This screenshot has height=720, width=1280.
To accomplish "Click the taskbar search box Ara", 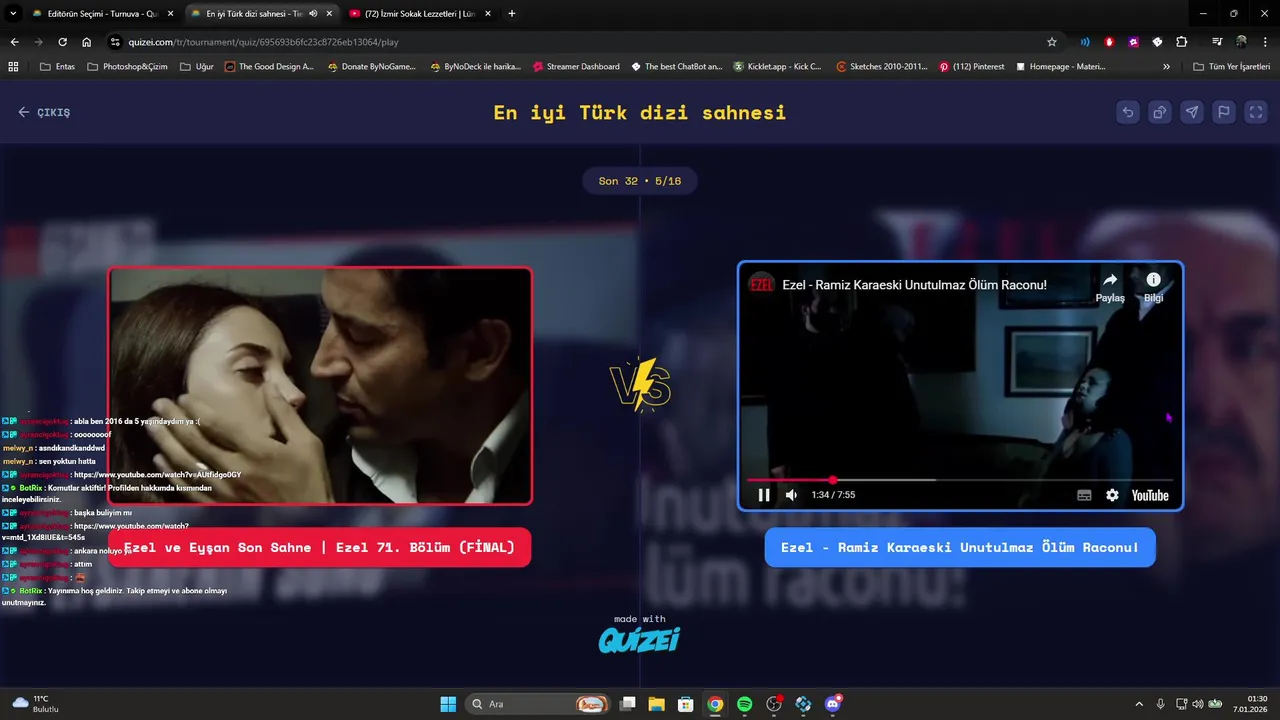I will 539,704.
